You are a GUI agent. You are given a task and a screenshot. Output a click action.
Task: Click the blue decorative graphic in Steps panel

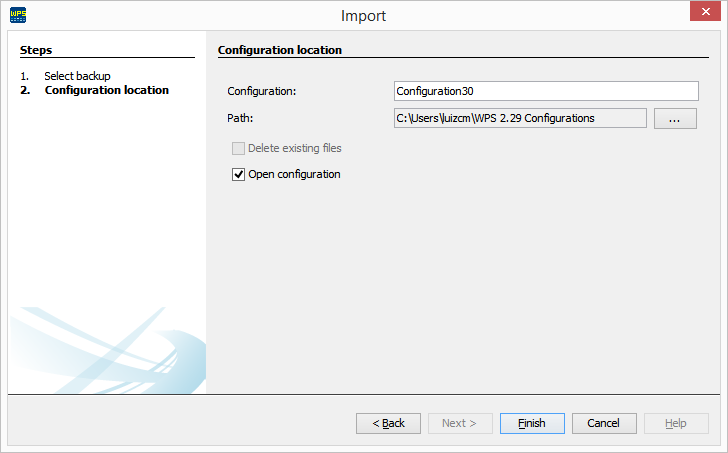click(110, 350)
